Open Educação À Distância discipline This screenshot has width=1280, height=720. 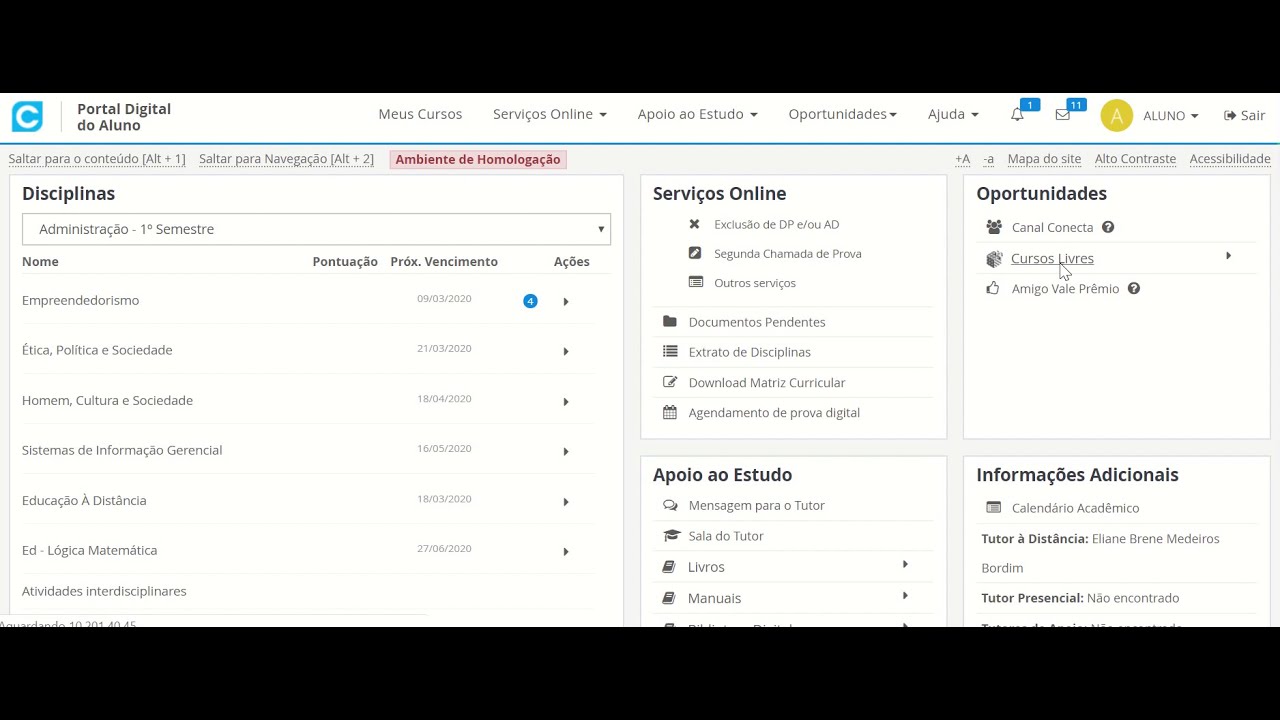click(84, 500)
